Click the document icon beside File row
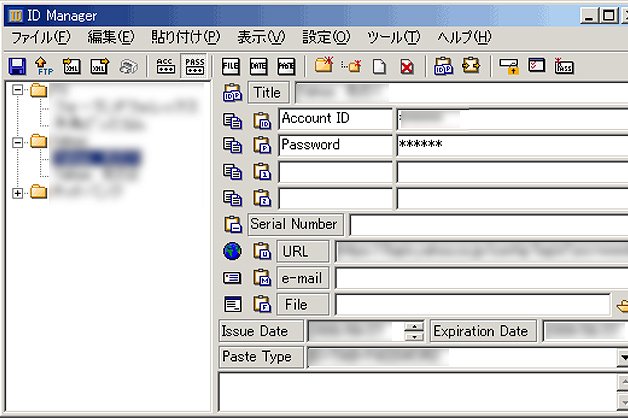 click(232, 304)
